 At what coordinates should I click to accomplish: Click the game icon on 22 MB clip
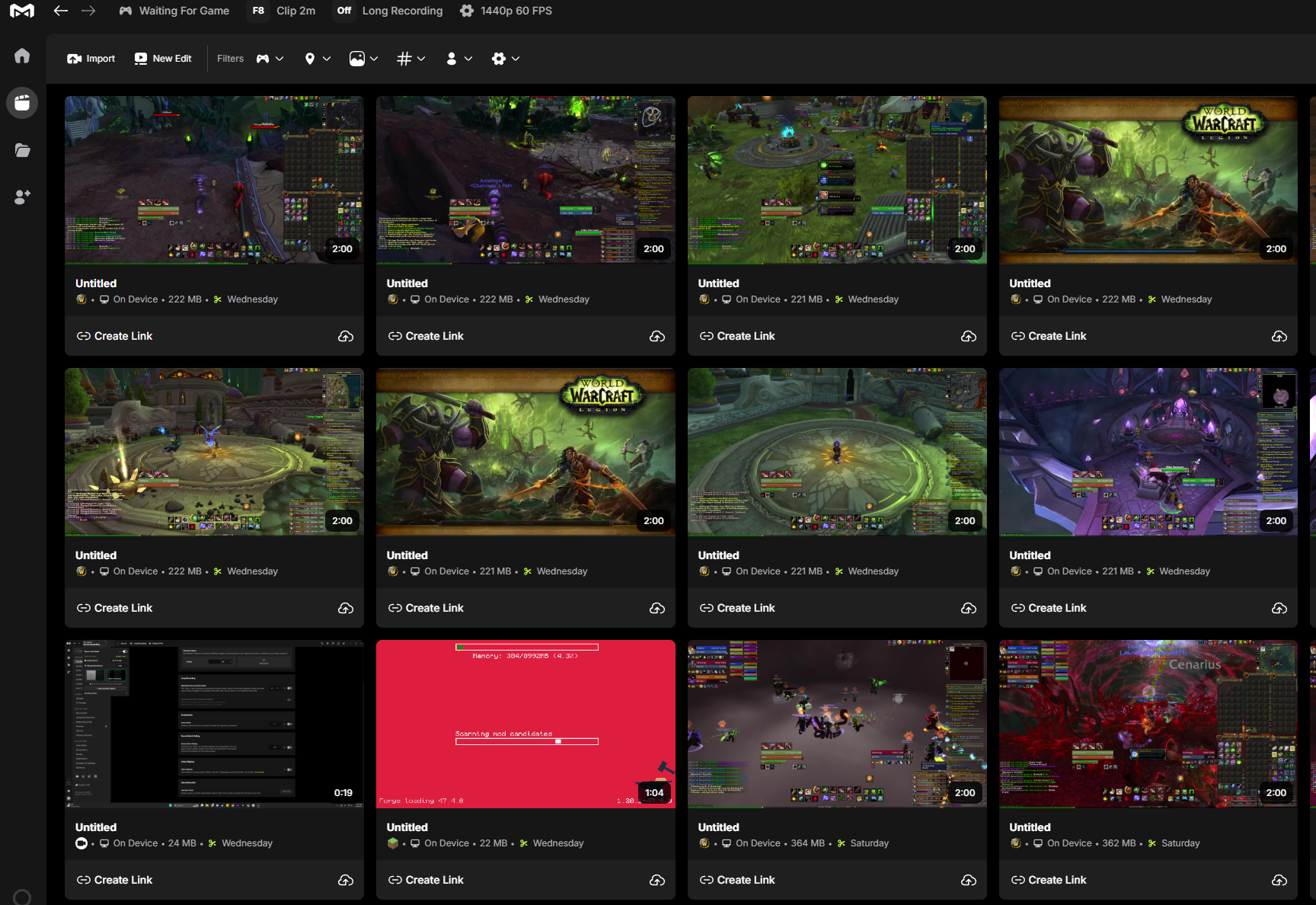pyautogui.click(x=393, y=843)
